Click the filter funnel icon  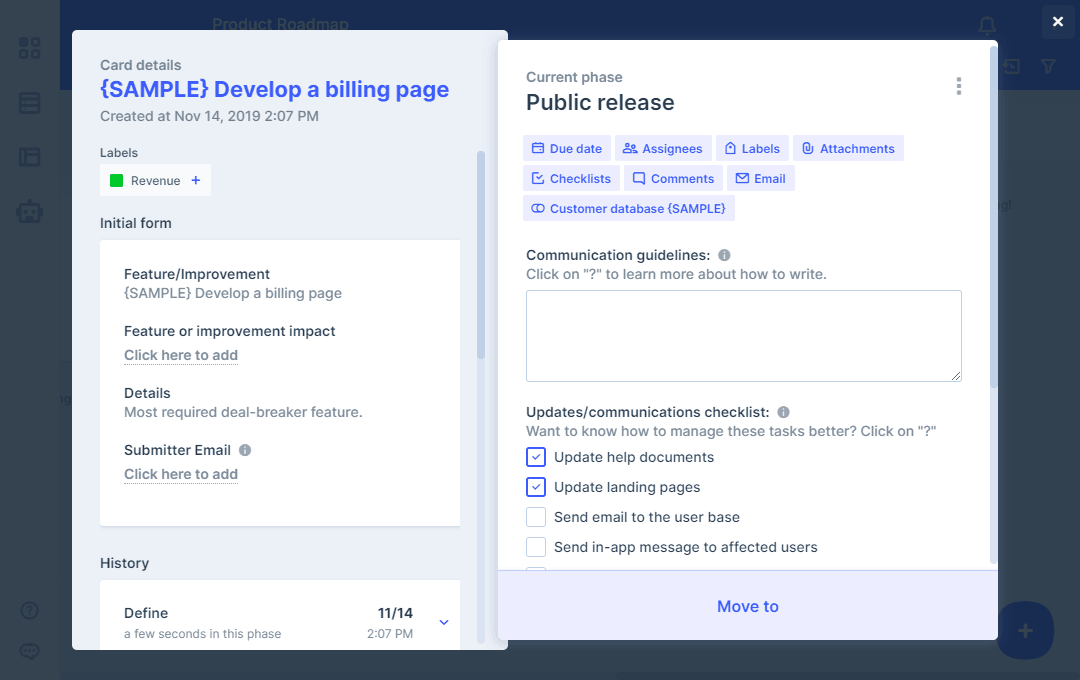click(1048, 66)
